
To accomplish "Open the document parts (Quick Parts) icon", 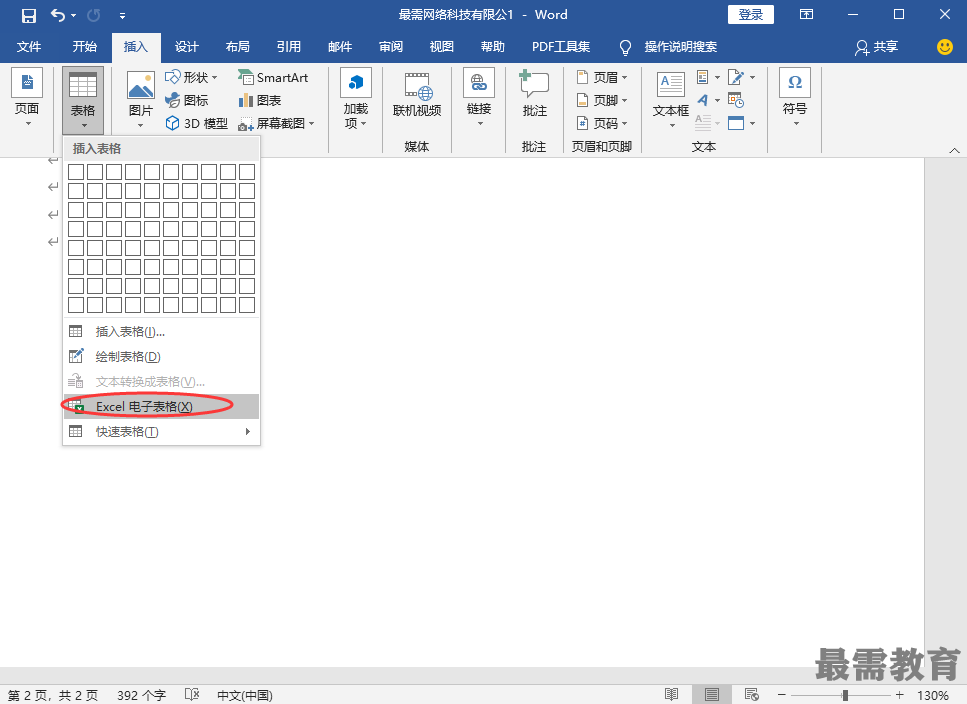I will point(708,77).
